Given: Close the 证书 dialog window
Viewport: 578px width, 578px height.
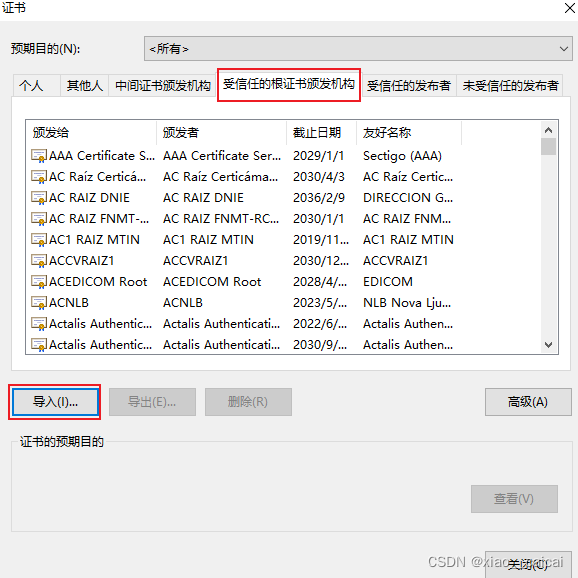Looking at the screenshot, I should pyautogui.click(x=569, y=8).
